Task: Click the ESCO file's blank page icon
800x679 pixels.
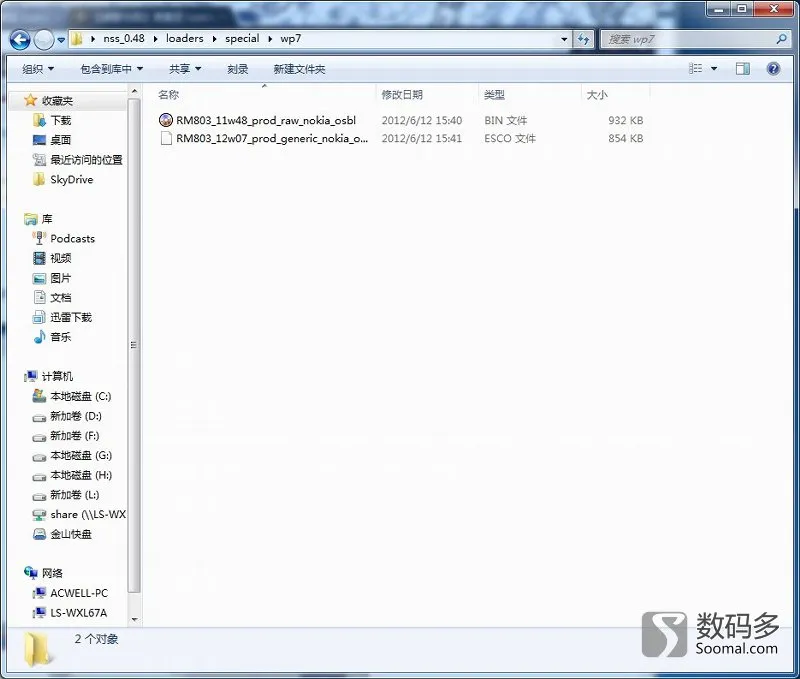Action: point(166,138)
